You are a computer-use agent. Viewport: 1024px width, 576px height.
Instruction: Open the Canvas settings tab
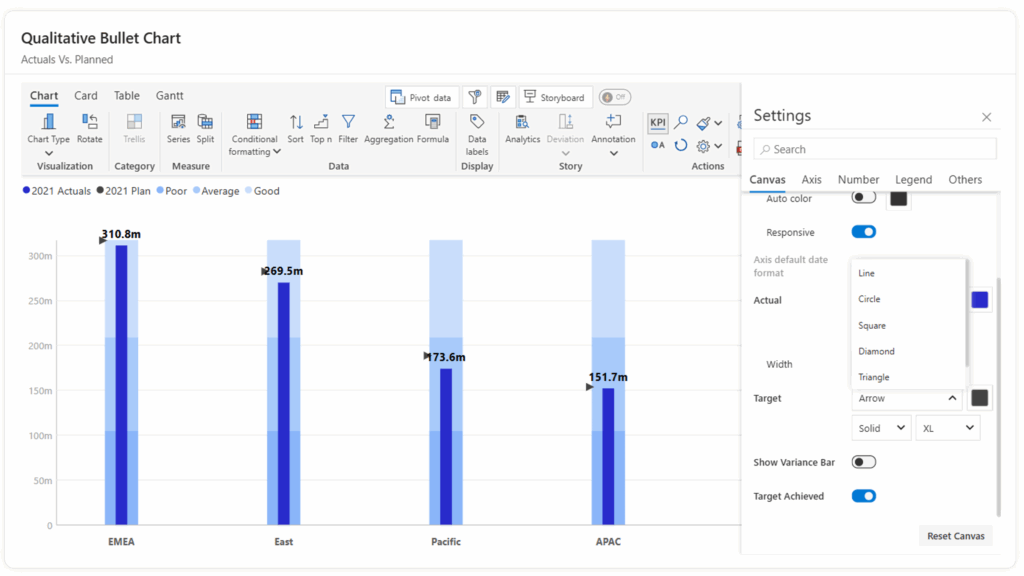(x=767, y=180)
